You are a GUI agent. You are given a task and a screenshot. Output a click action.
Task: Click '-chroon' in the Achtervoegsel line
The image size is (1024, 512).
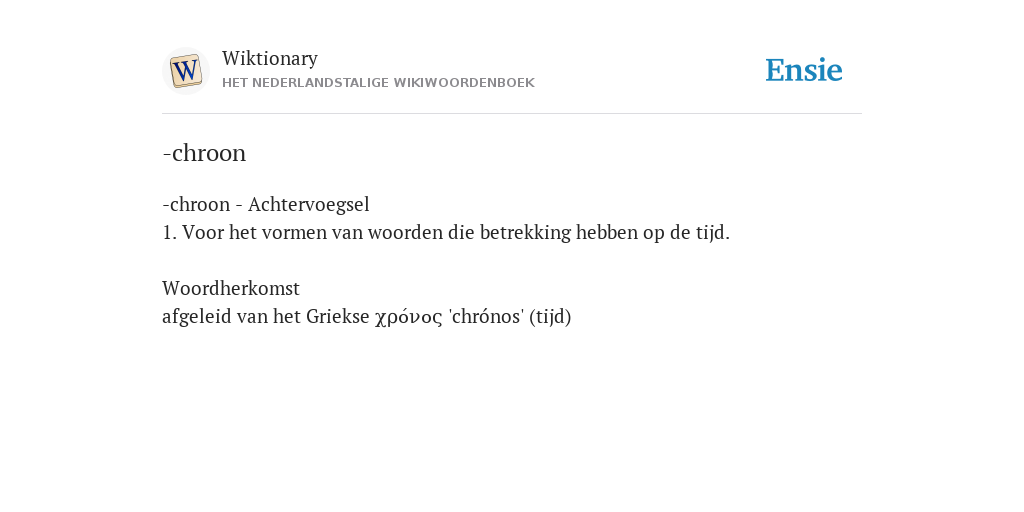coord(196,204)
